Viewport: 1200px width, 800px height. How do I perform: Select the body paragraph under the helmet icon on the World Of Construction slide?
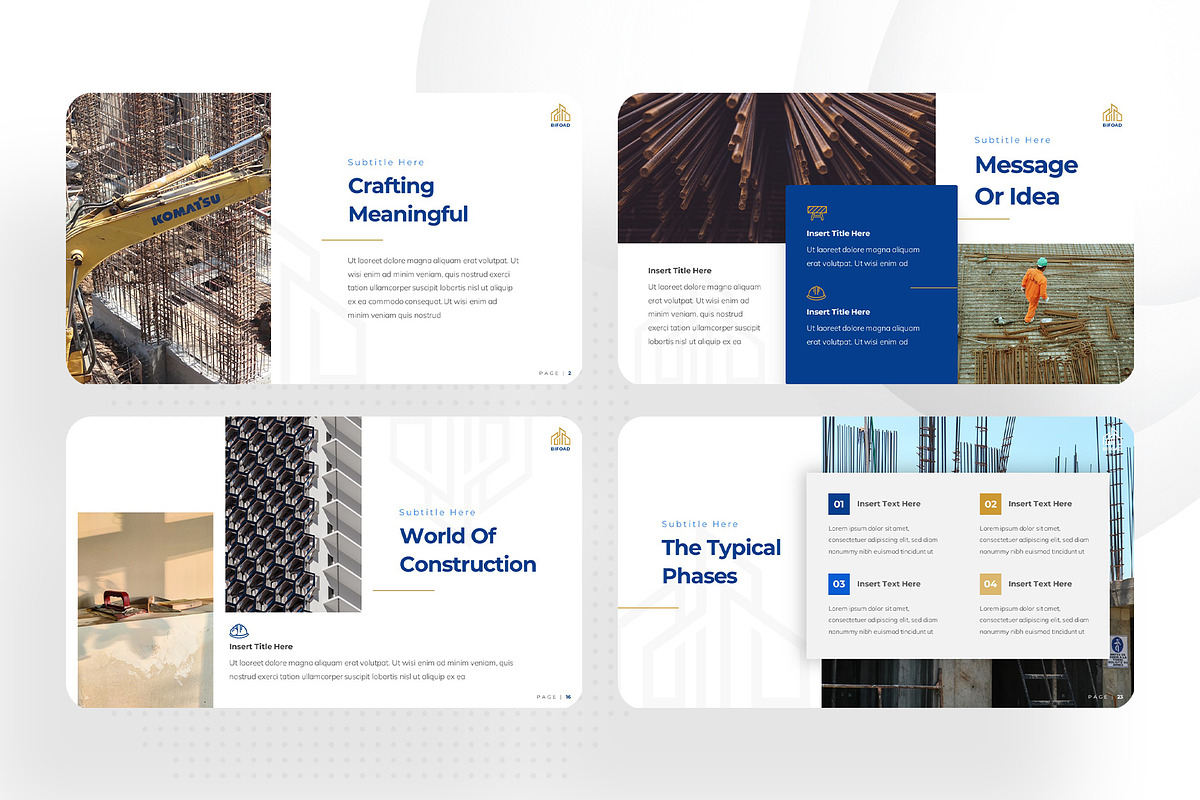(x=371, y=670)
